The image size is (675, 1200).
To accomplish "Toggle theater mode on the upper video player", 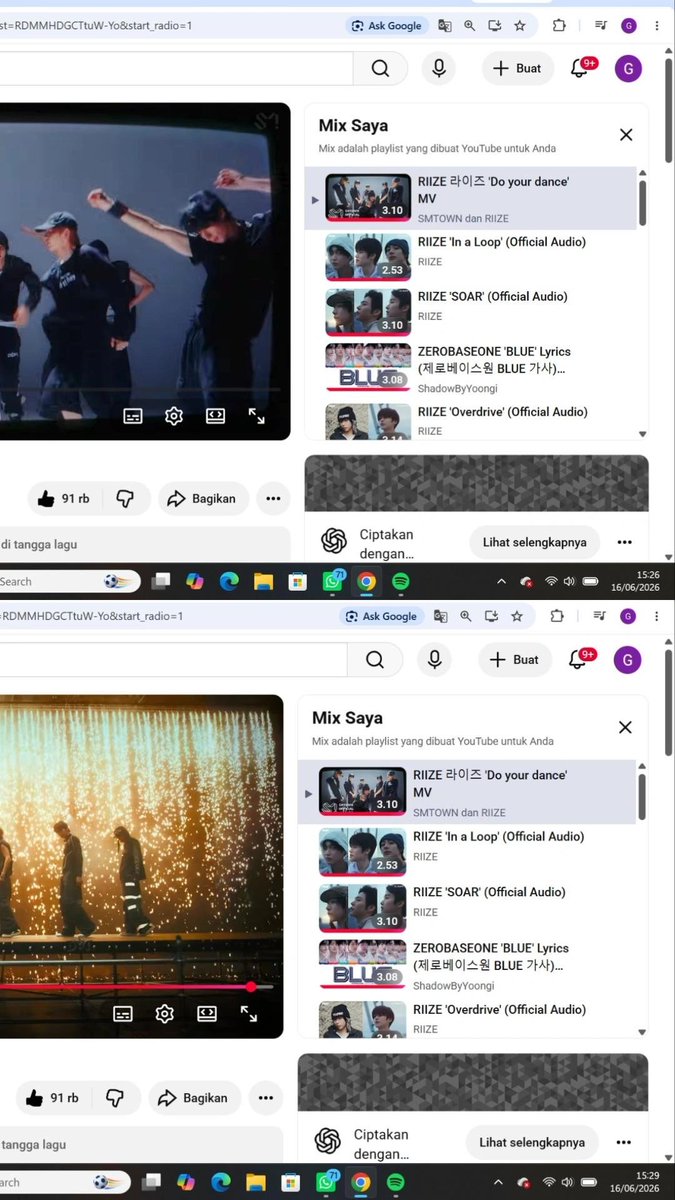I will click(215, 416).
